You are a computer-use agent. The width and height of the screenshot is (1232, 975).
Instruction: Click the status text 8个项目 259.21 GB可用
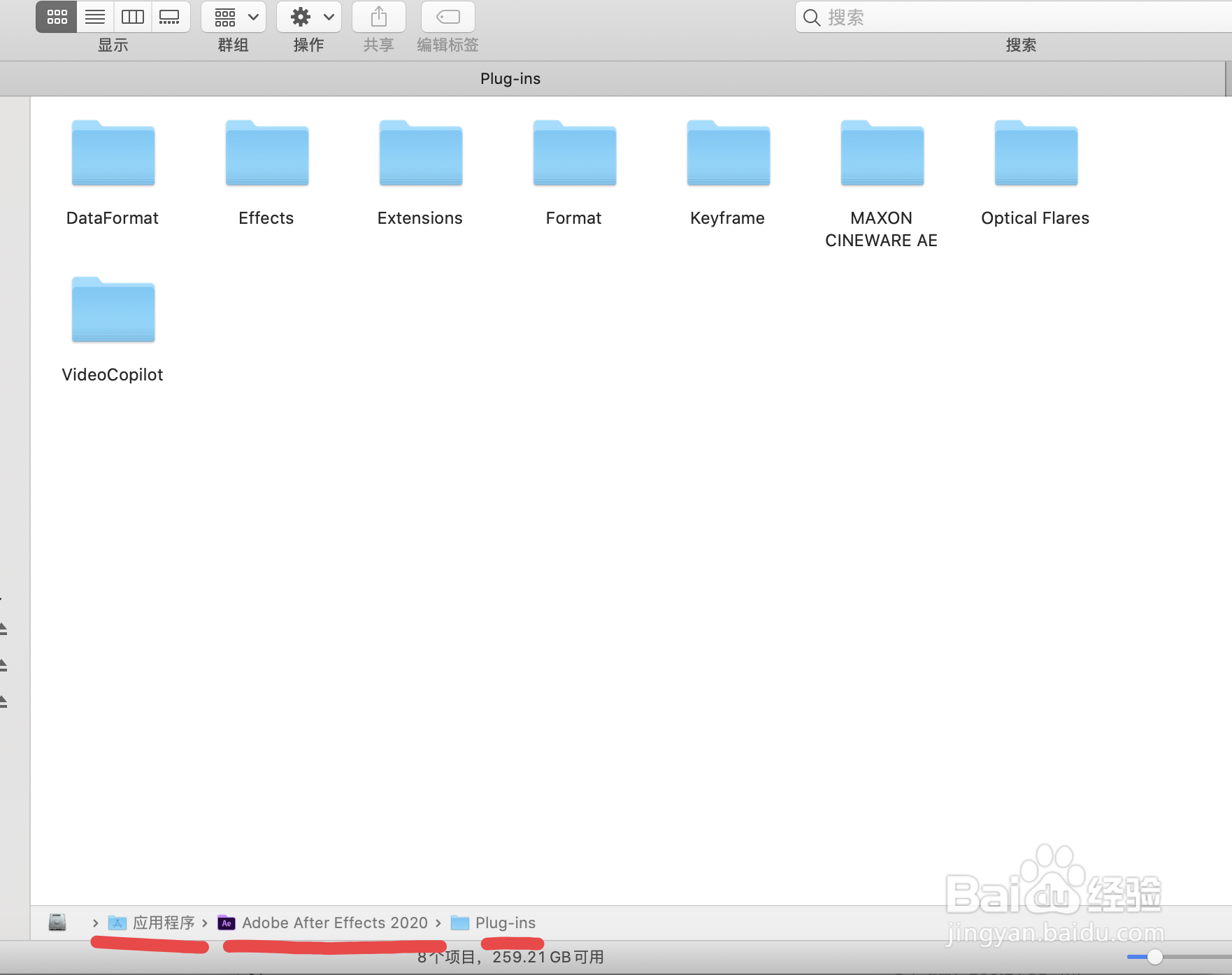pyautogui.click(x=511, y=957)
